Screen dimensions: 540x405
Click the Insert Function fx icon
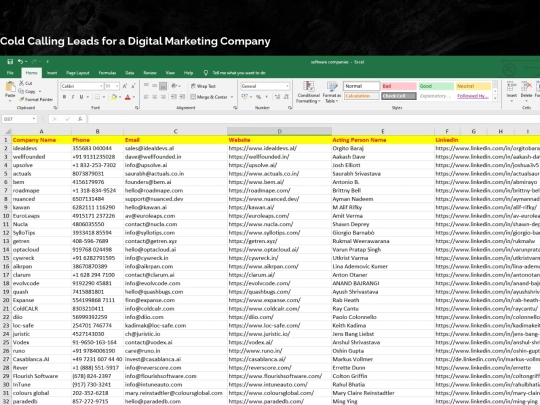tap(80, 119)
